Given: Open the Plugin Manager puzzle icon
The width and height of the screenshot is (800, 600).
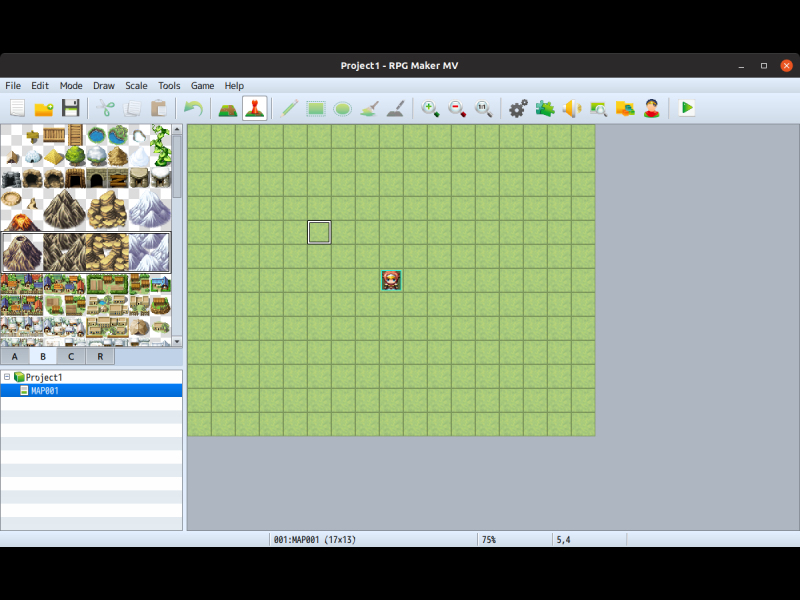Looking at the screenshot, I should point(545,108).
